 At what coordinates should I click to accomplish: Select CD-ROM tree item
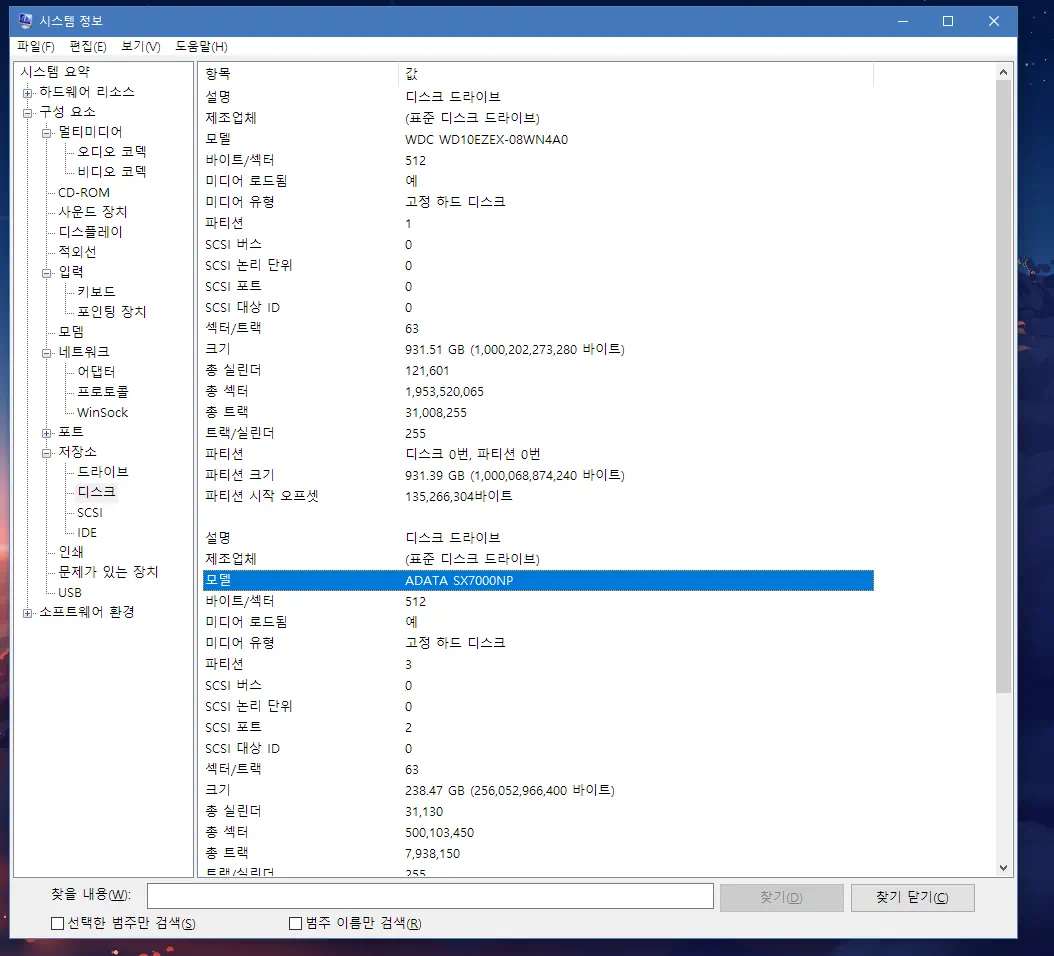tap(84, 192)
